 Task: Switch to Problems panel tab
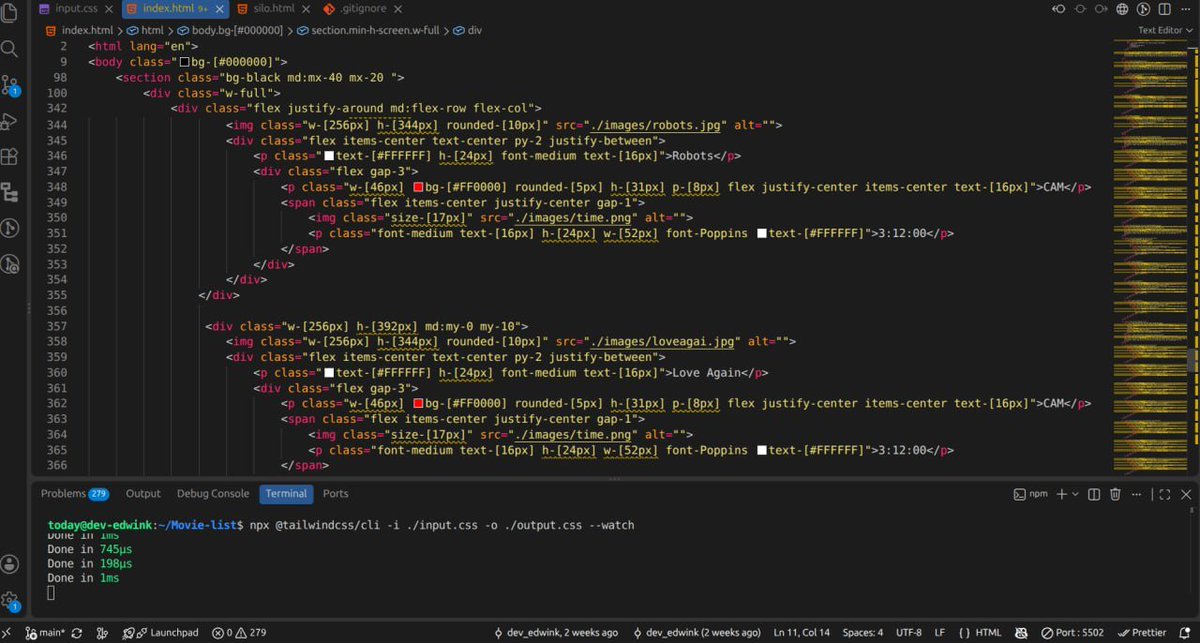pyautogui.click(x=74, y=494)
